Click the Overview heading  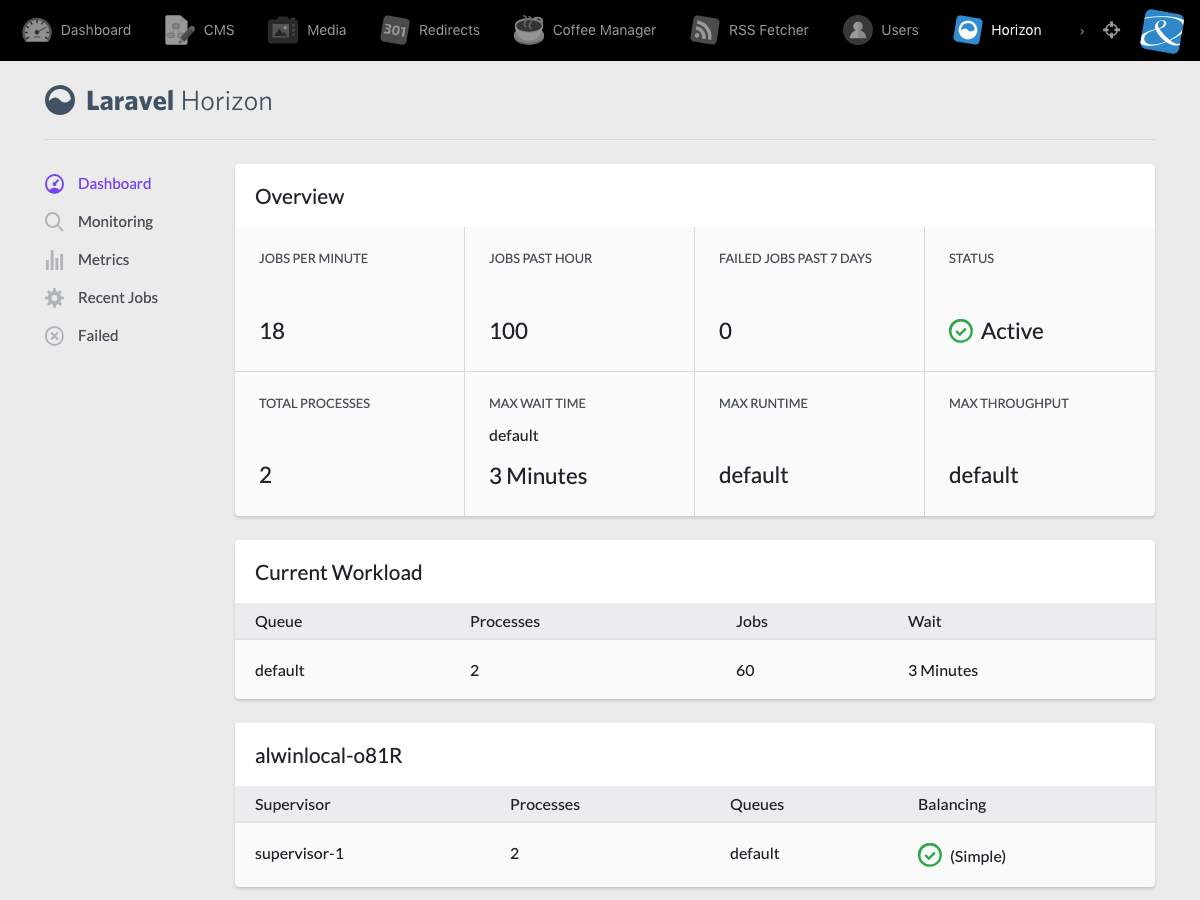pos(300,197)
